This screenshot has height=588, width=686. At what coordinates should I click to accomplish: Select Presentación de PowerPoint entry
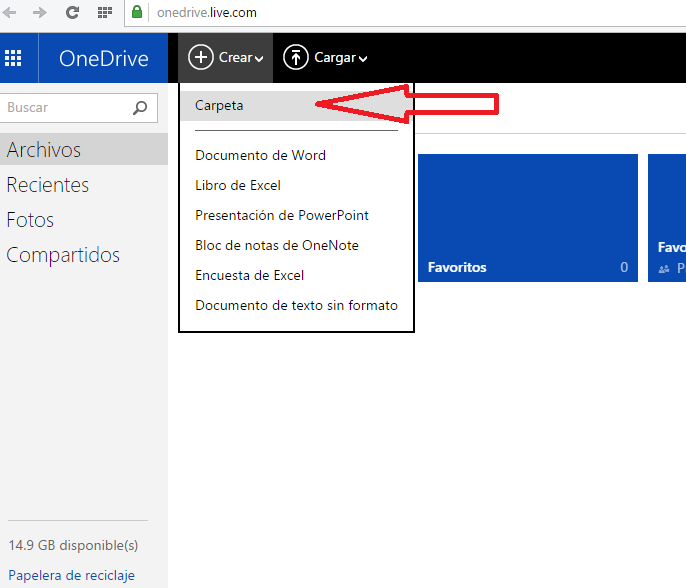tap(282, 215)
